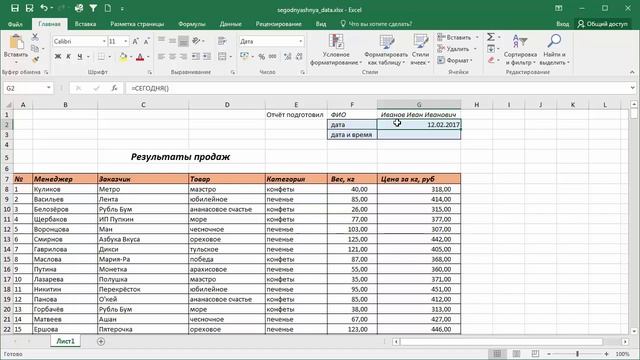Increase decimal places
Image resolution: width=640 pixels, height=360 pixels.
[x=288, y=57]
